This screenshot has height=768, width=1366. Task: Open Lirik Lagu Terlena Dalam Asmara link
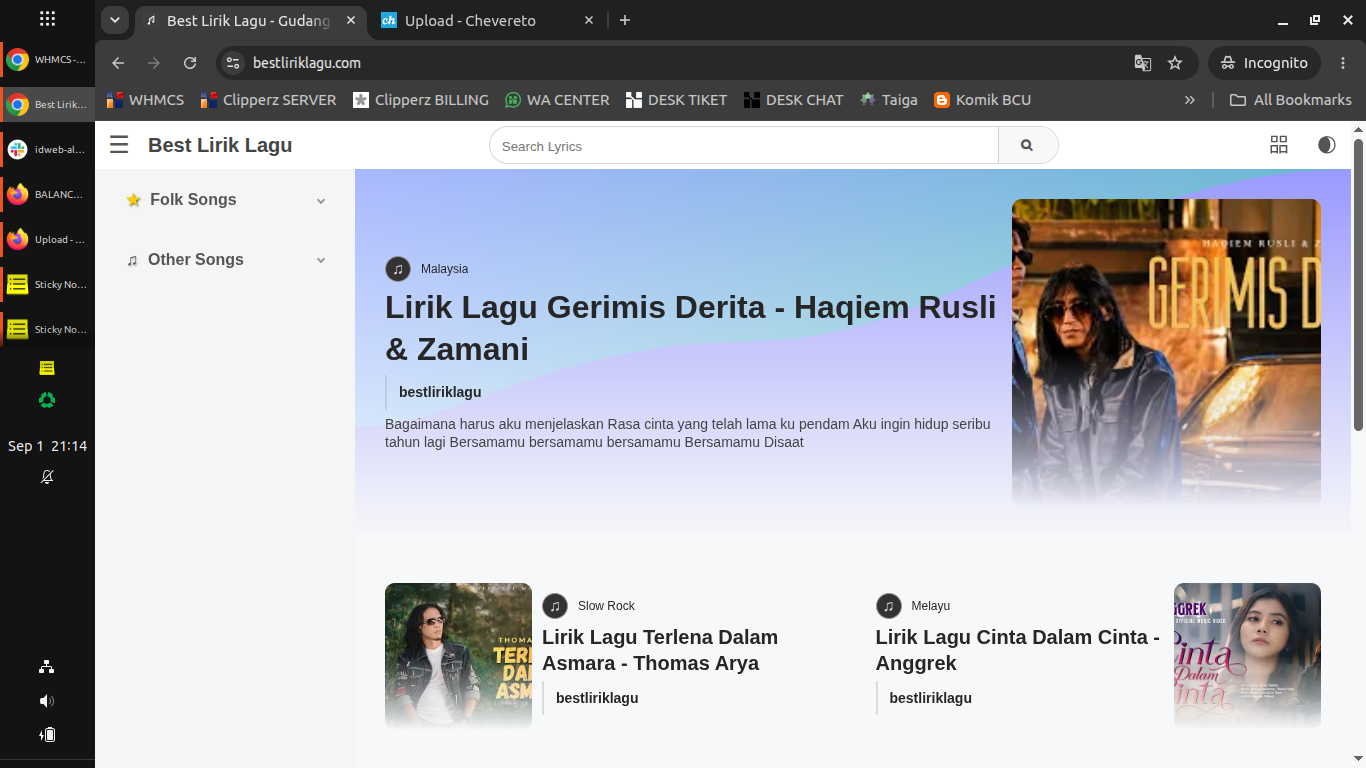(660, 650)
